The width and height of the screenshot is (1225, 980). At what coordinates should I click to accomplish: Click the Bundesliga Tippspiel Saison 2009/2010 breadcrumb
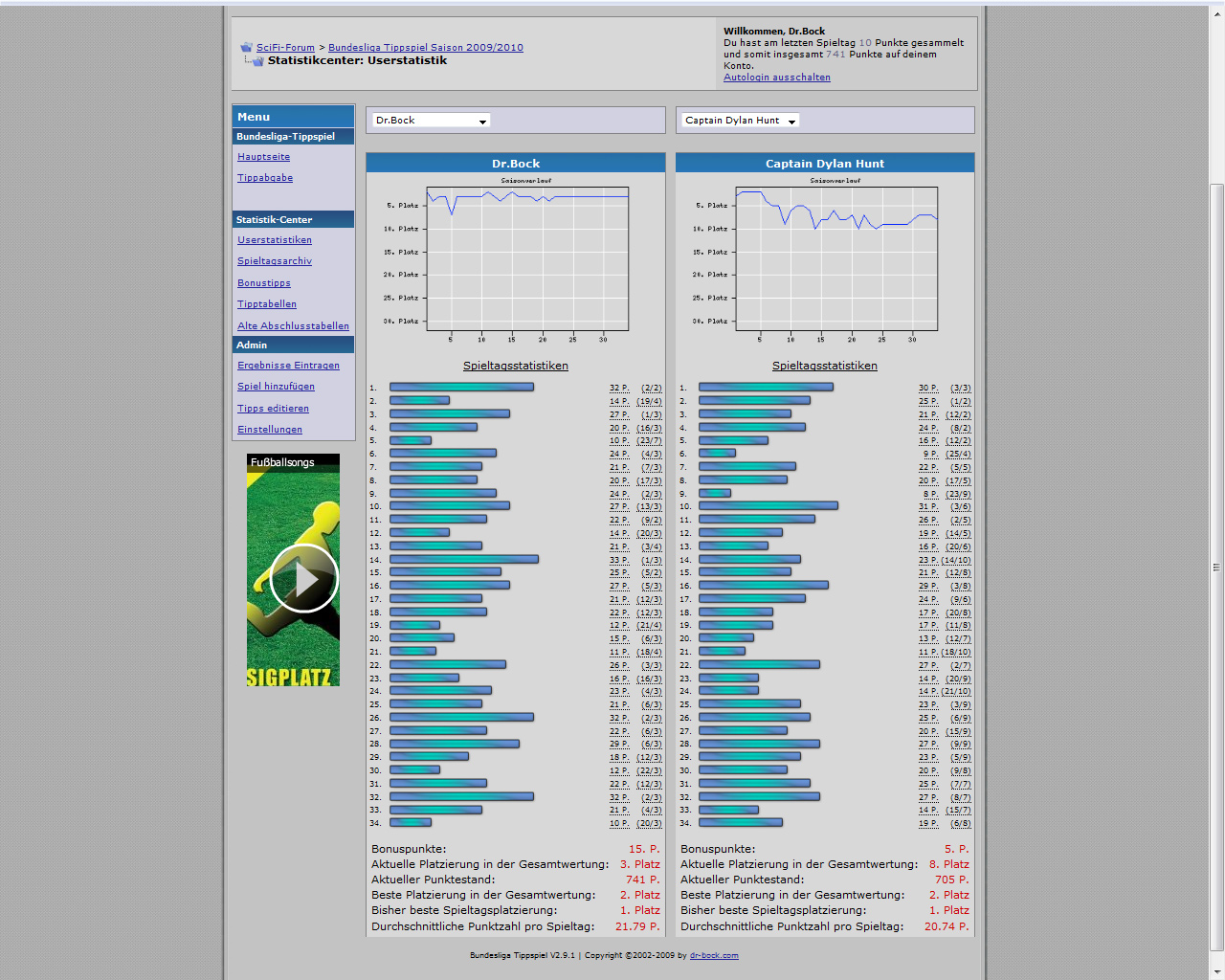pos(425,48)
